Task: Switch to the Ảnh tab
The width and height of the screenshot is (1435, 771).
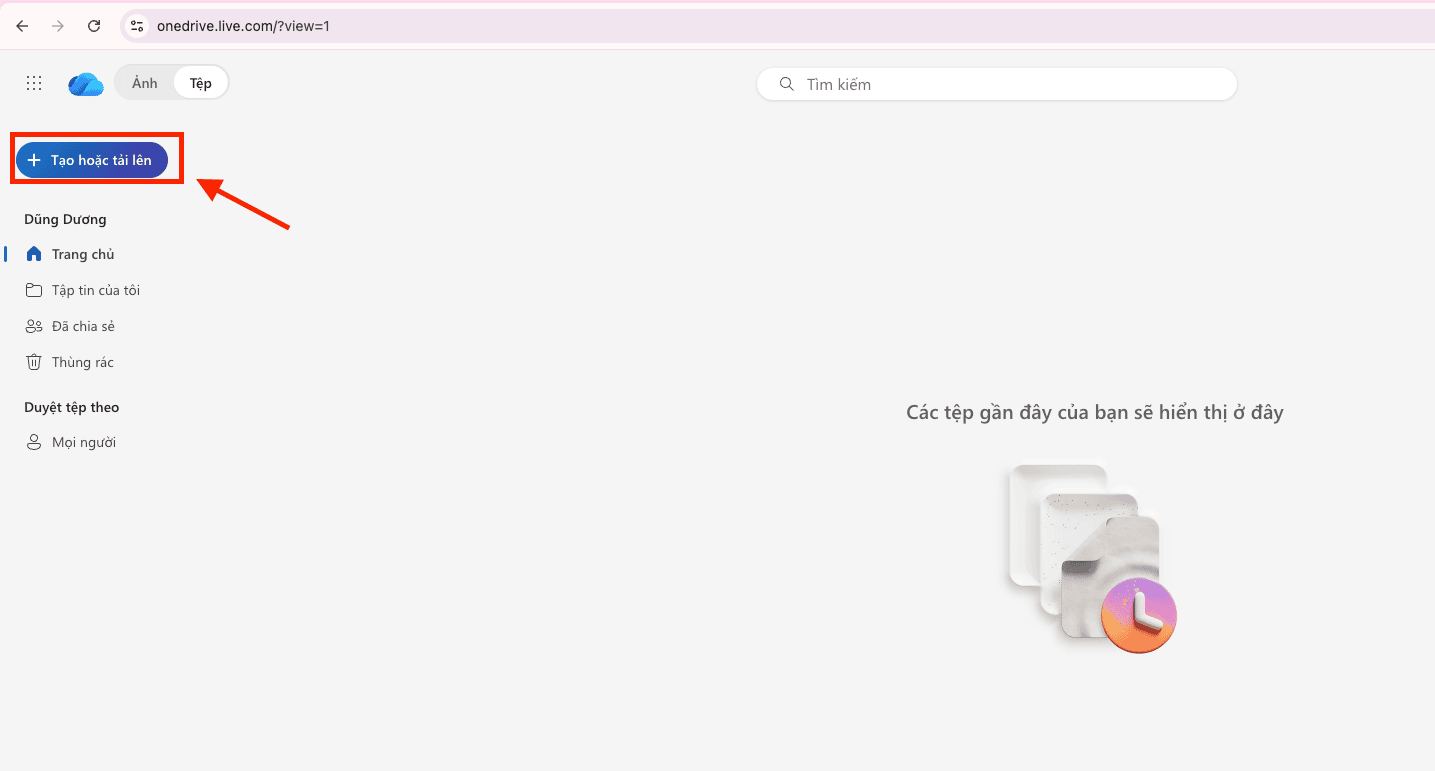Action: tap(143, 82)
